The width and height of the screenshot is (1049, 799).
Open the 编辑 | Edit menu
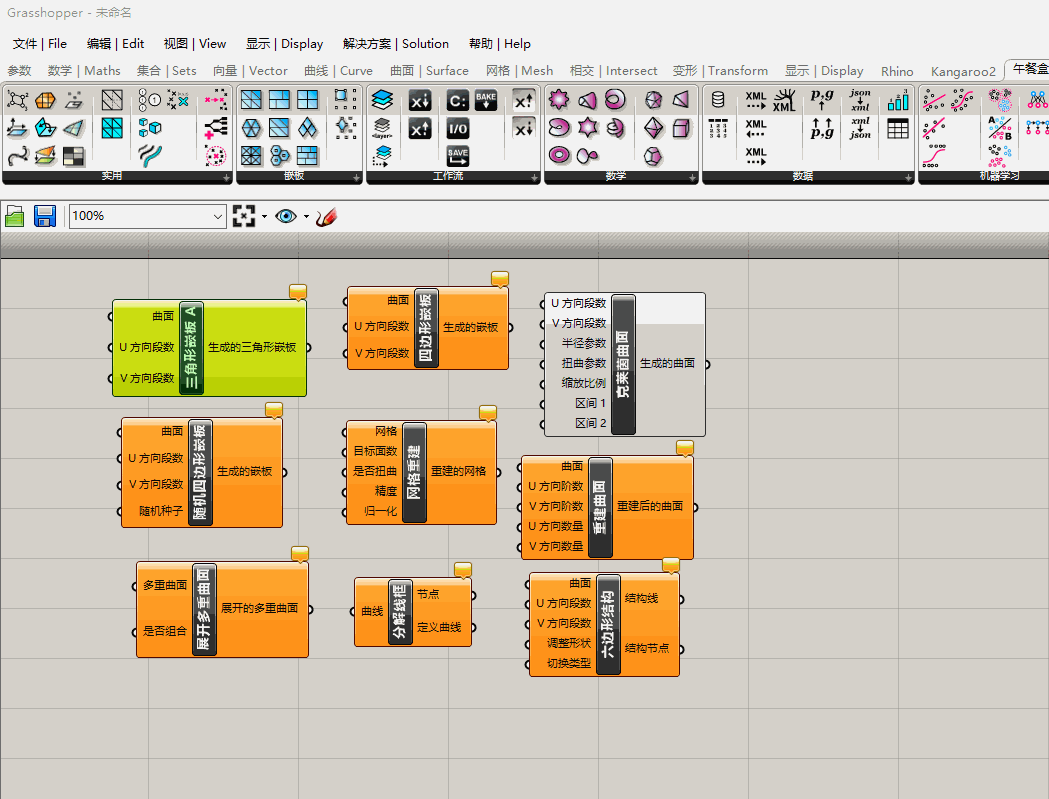[x=116, y=43]
